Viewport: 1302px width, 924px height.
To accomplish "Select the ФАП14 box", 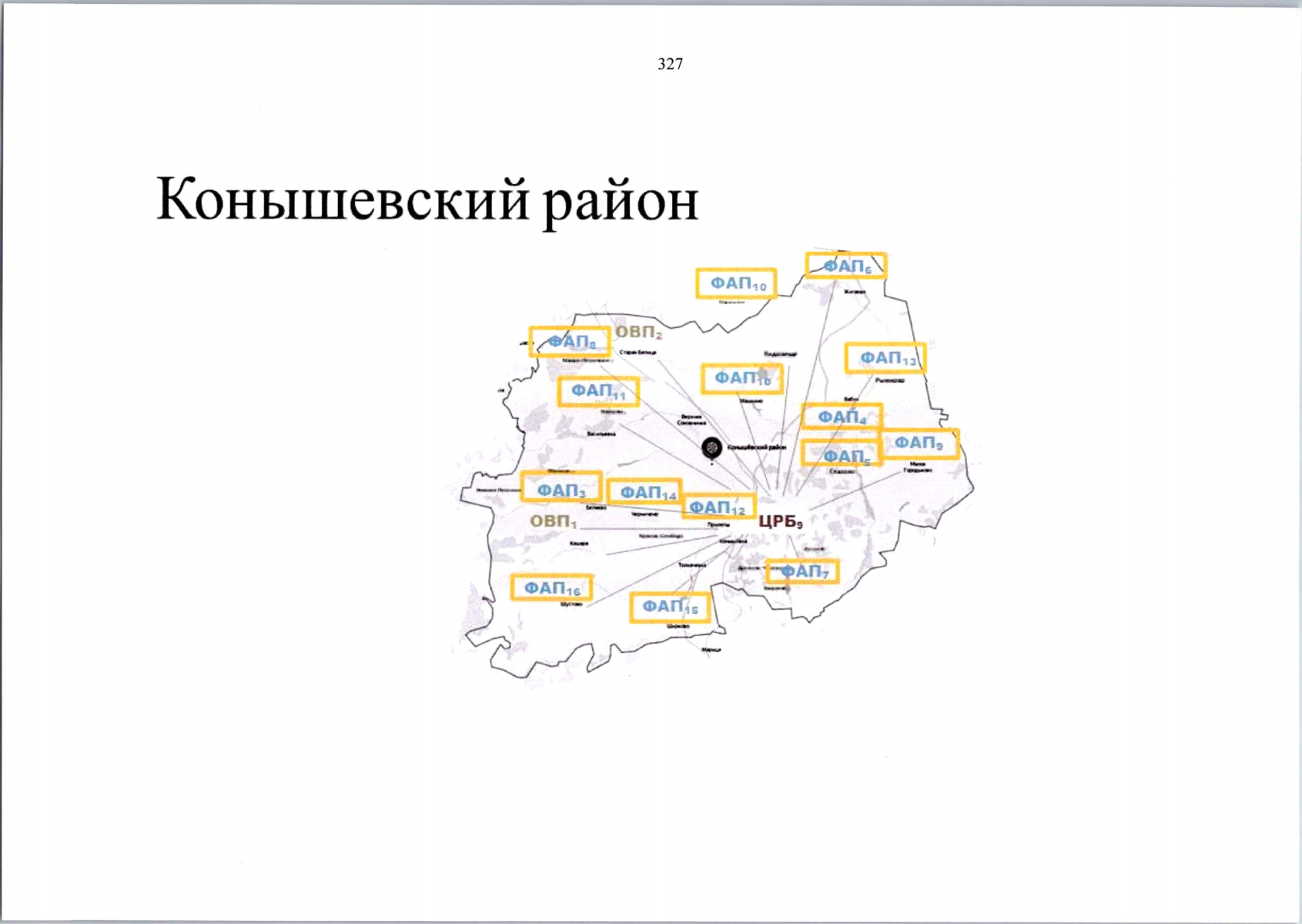I will [645, 492].
